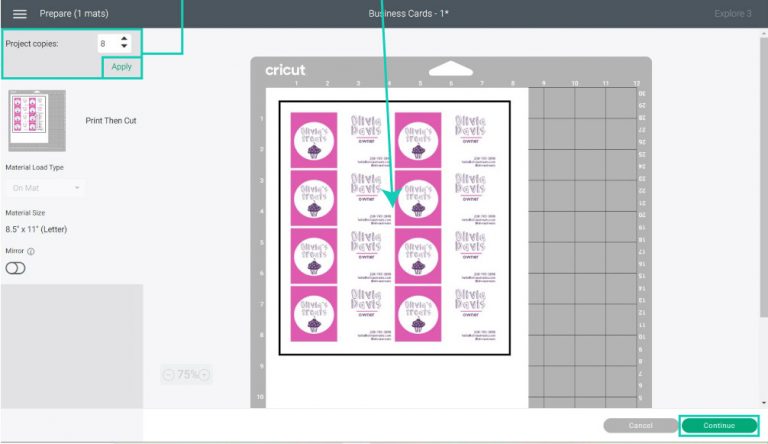Open the Material Load Type dropdown
768x444 pixels.
point(45,188)
